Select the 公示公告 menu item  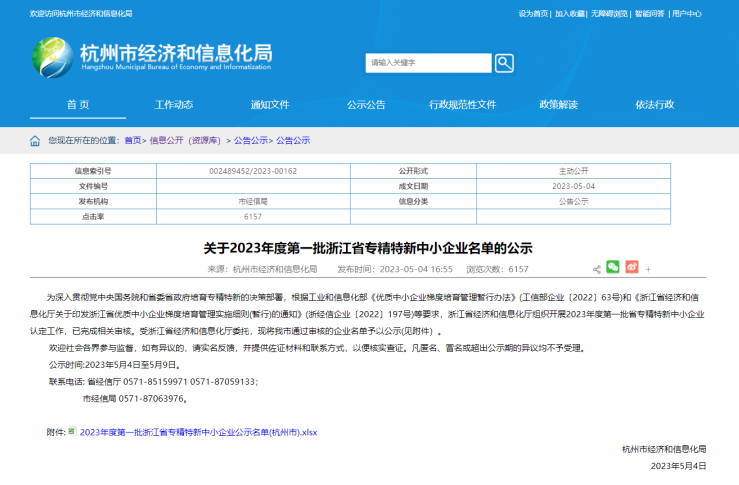tap(366, 105)
